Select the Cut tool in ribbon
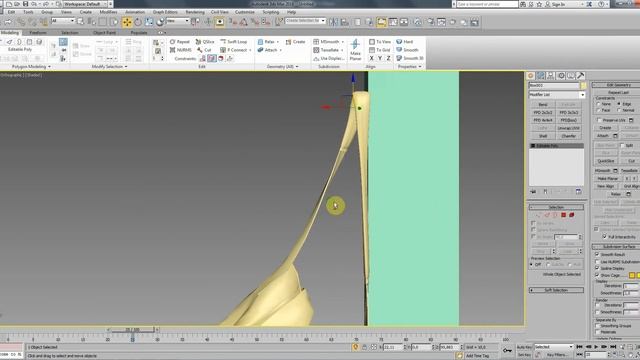The image size is (640, 360). pyautogui.click(x=204, y=50)
